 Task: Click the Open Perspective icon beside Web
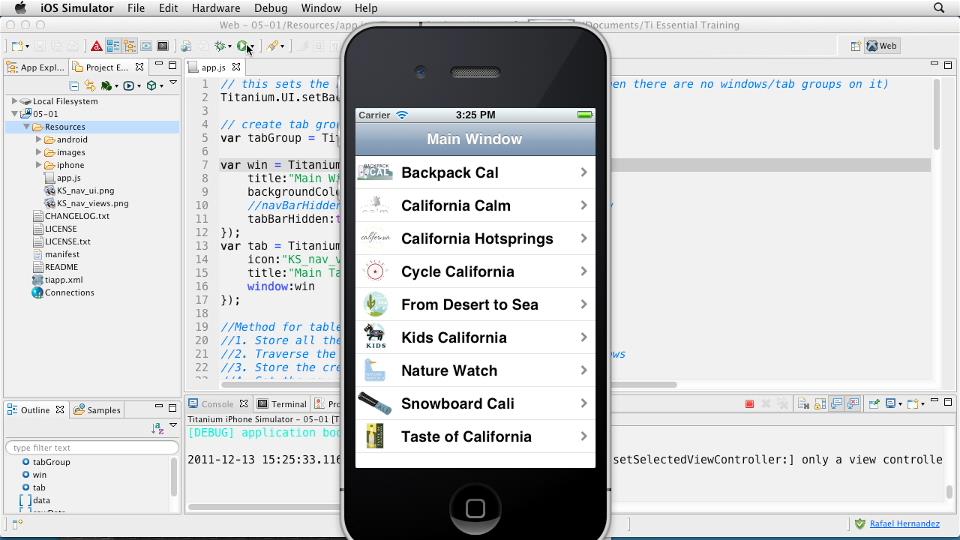pyautogui.click(x=855, y=46)
